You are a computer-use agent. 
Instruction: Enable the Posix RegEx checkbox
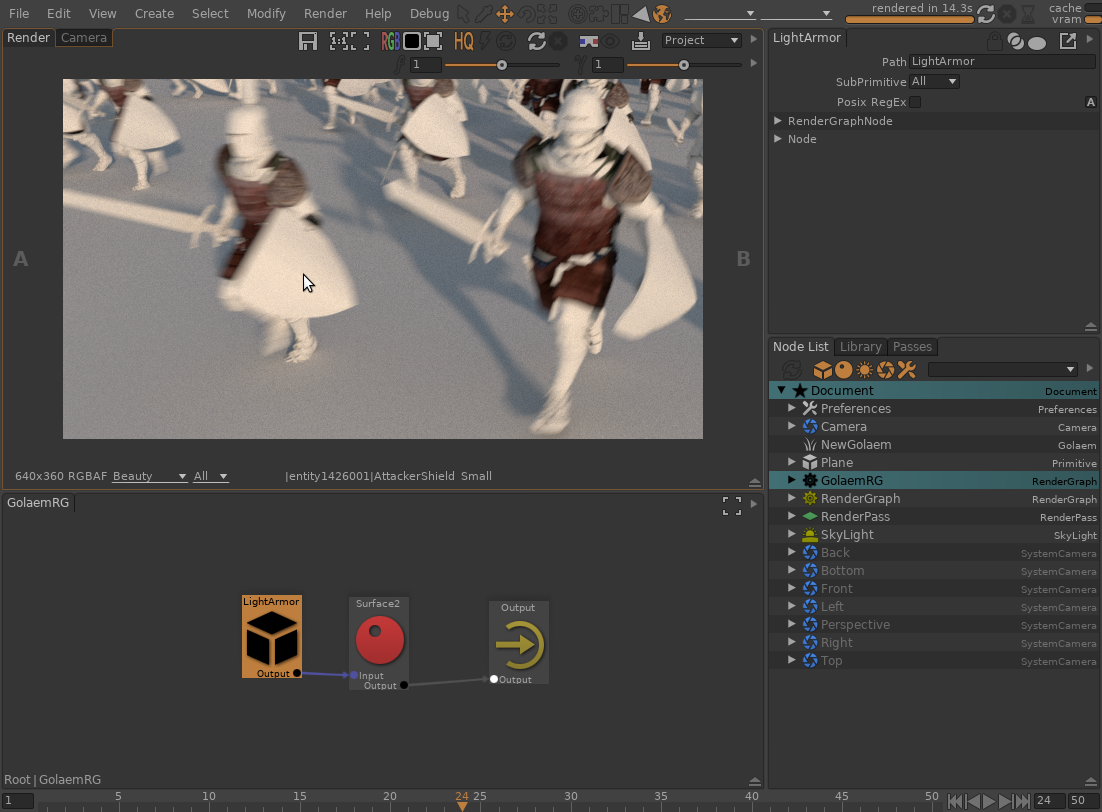tap(915, 102)
